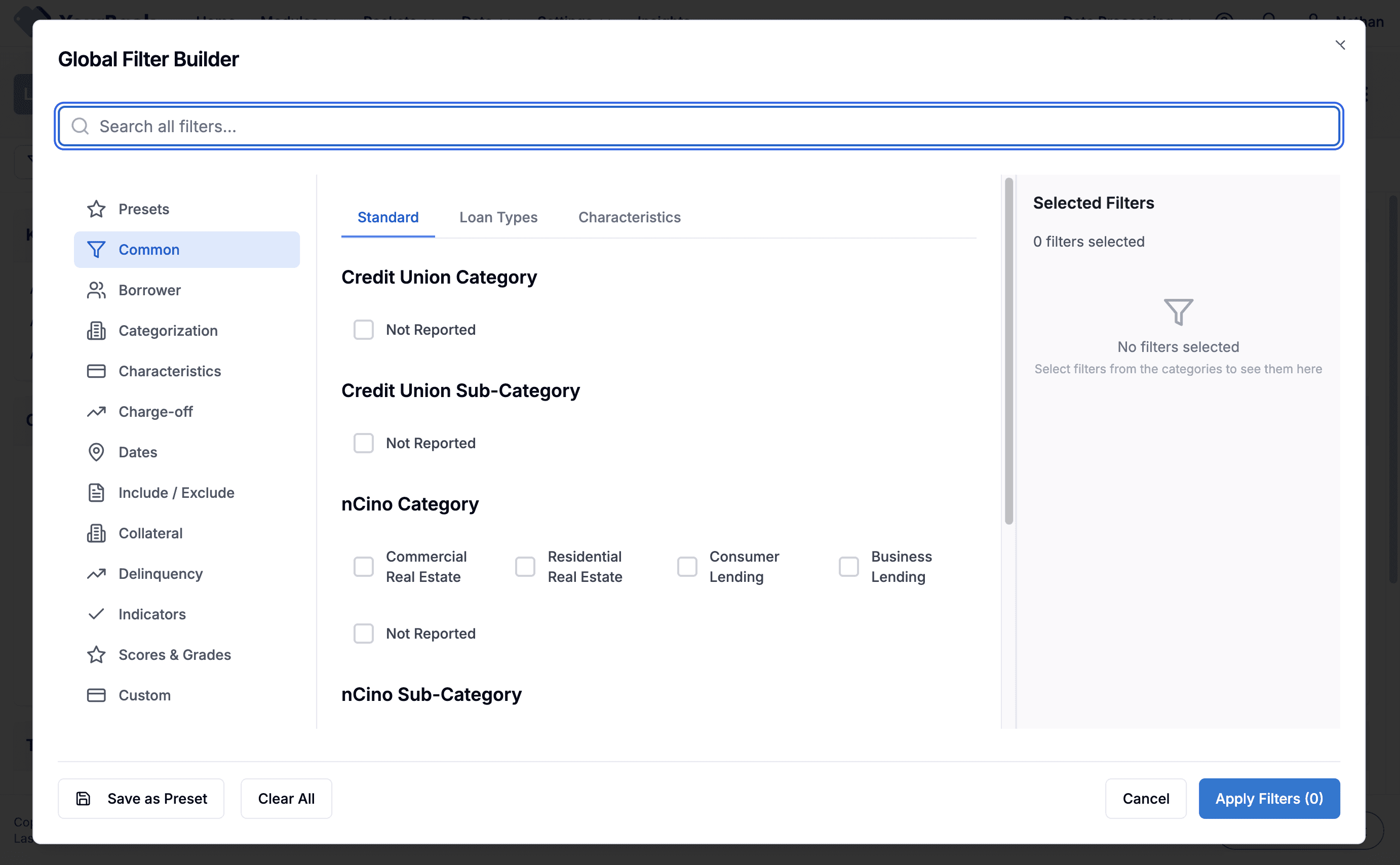The image size is (1400, 865).
Task: Click the Presets star icon
Action: (x=96, y=209)
